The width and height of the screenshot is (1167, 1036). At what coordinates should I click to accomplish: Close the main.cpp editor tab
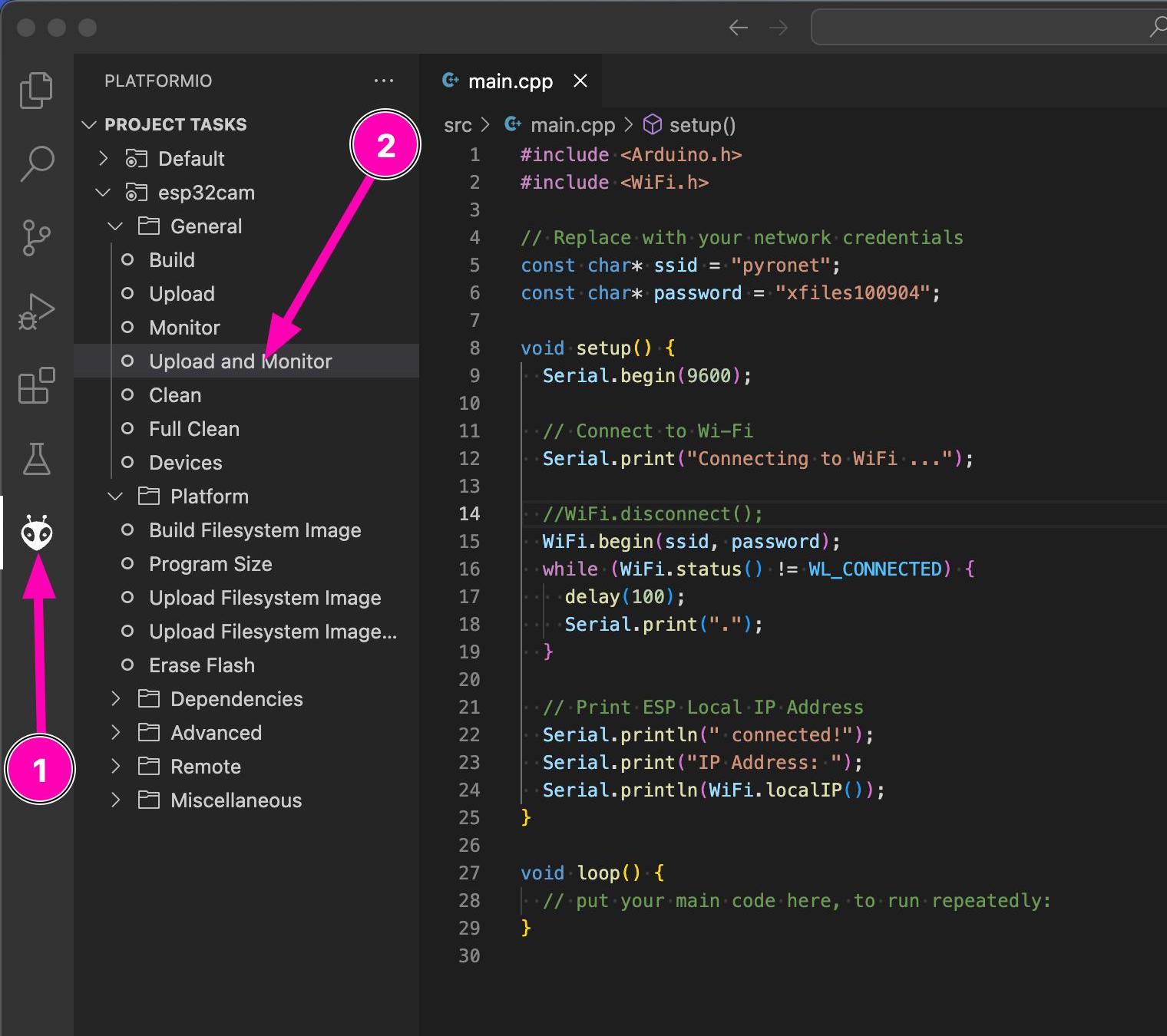click(580, 81)
